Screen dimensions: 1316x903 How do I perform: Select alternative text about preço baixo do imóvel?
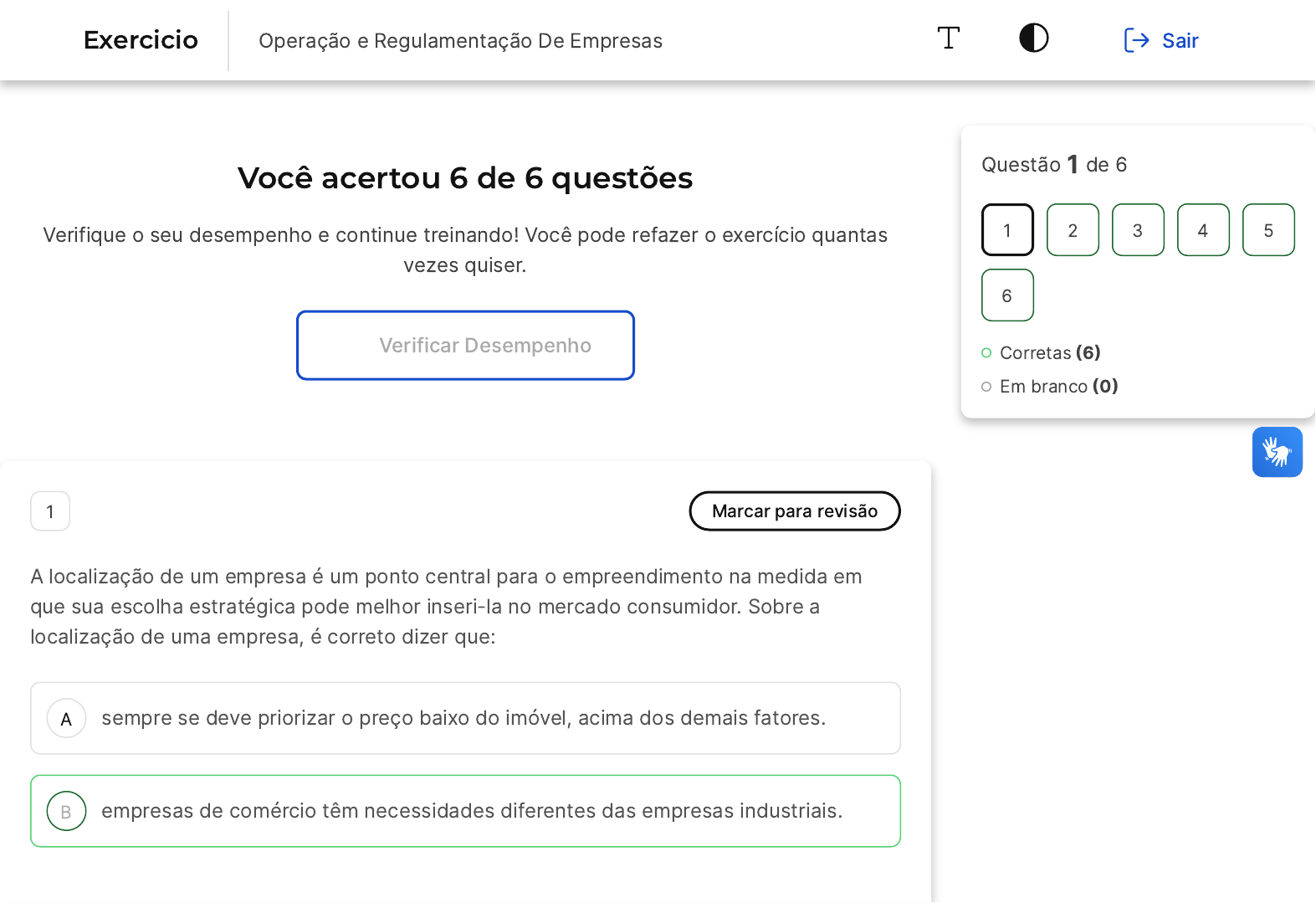coord(463,718)
